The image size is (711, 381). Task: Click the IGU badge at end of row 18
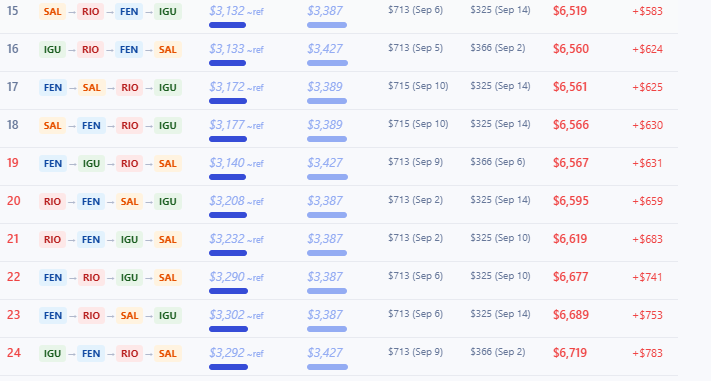[168, 126]
